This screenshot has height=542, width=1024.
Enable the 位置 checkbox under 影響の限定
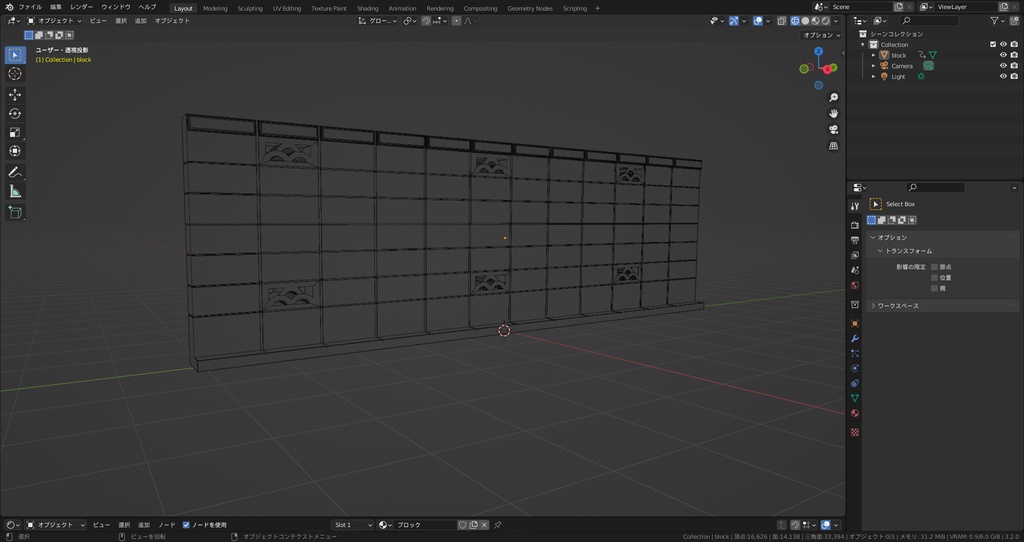935,278
